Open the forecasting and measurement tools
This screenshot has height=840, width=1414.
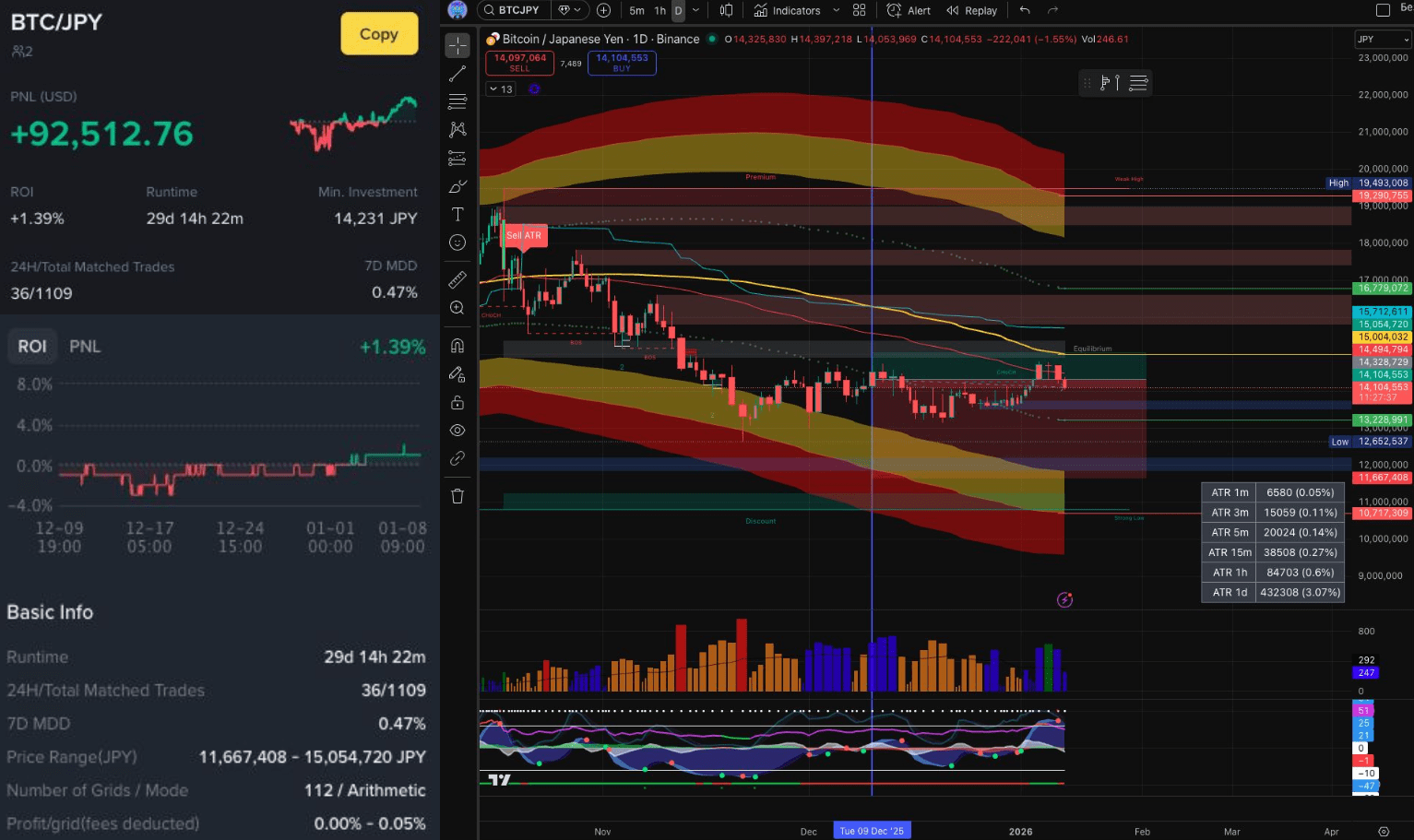coord(457,158)
